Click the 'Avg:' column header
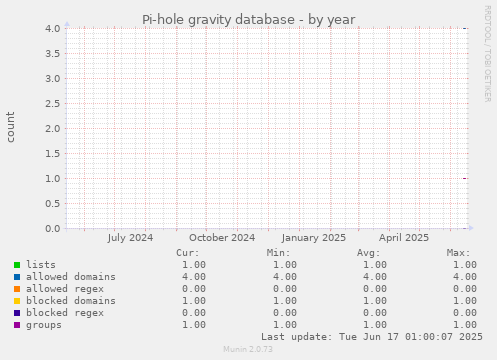The width and height of the screenshot is (497, 360). [368, 253]
